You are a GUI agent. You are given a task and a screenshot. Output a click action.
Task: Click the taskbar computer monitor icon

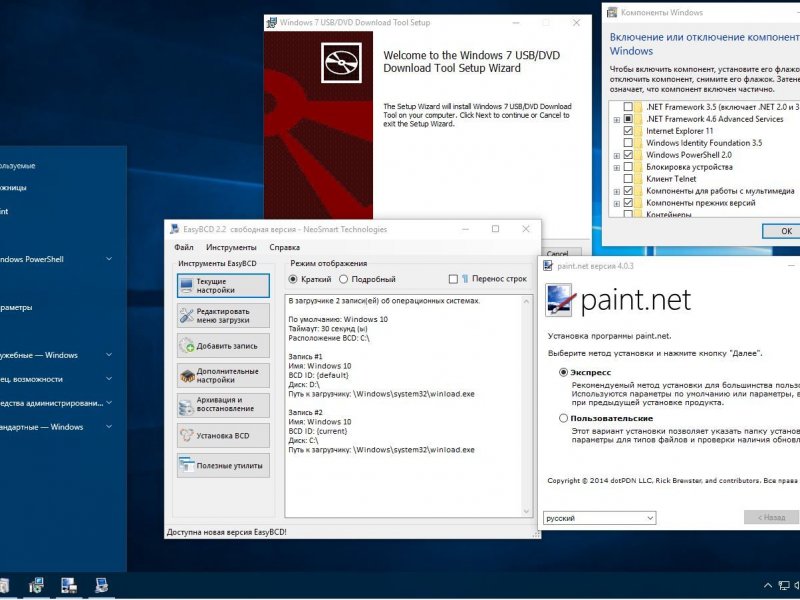[101, 585]
